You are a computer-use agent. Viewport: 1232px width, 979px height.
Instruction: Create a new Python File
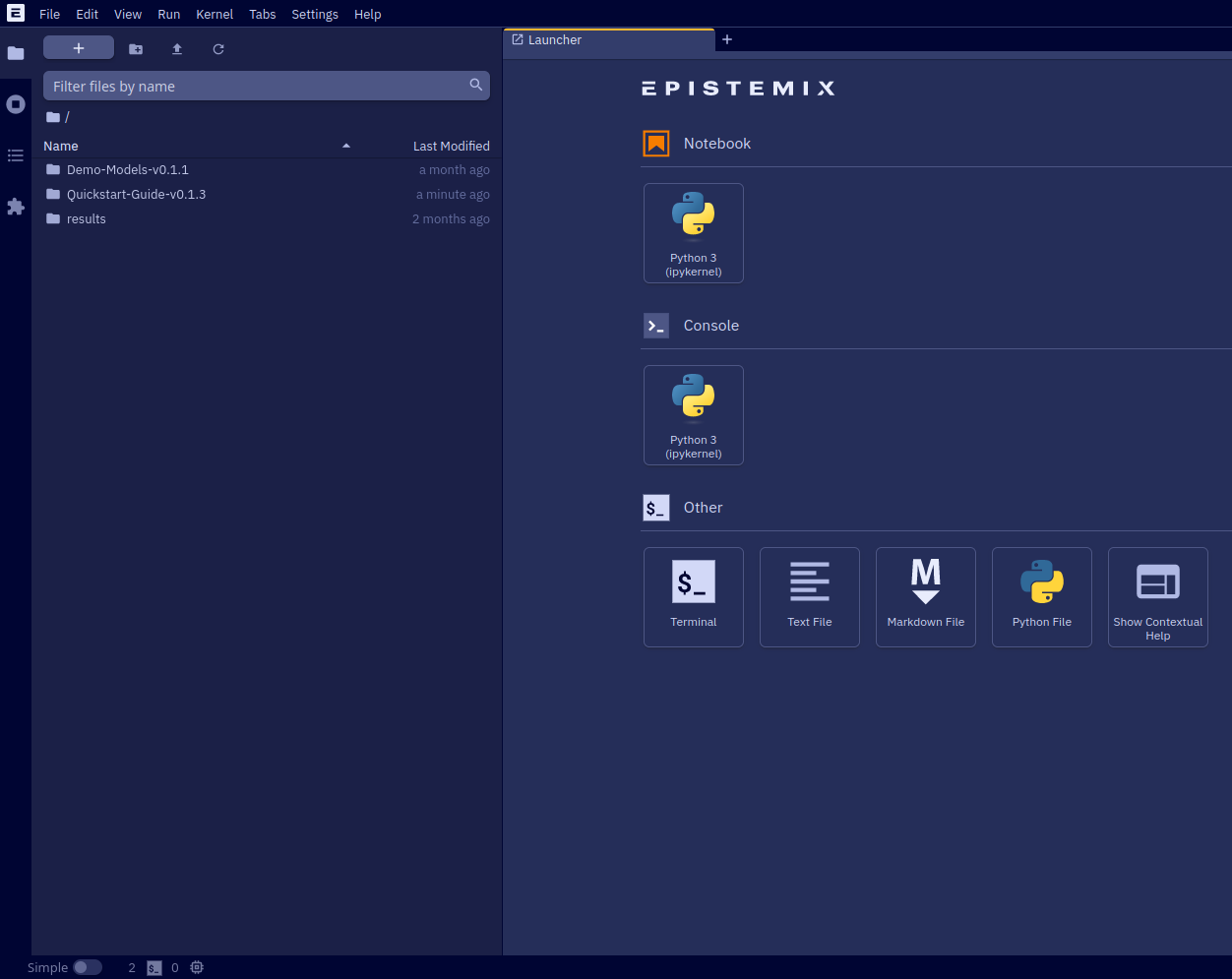(1042, 597)
